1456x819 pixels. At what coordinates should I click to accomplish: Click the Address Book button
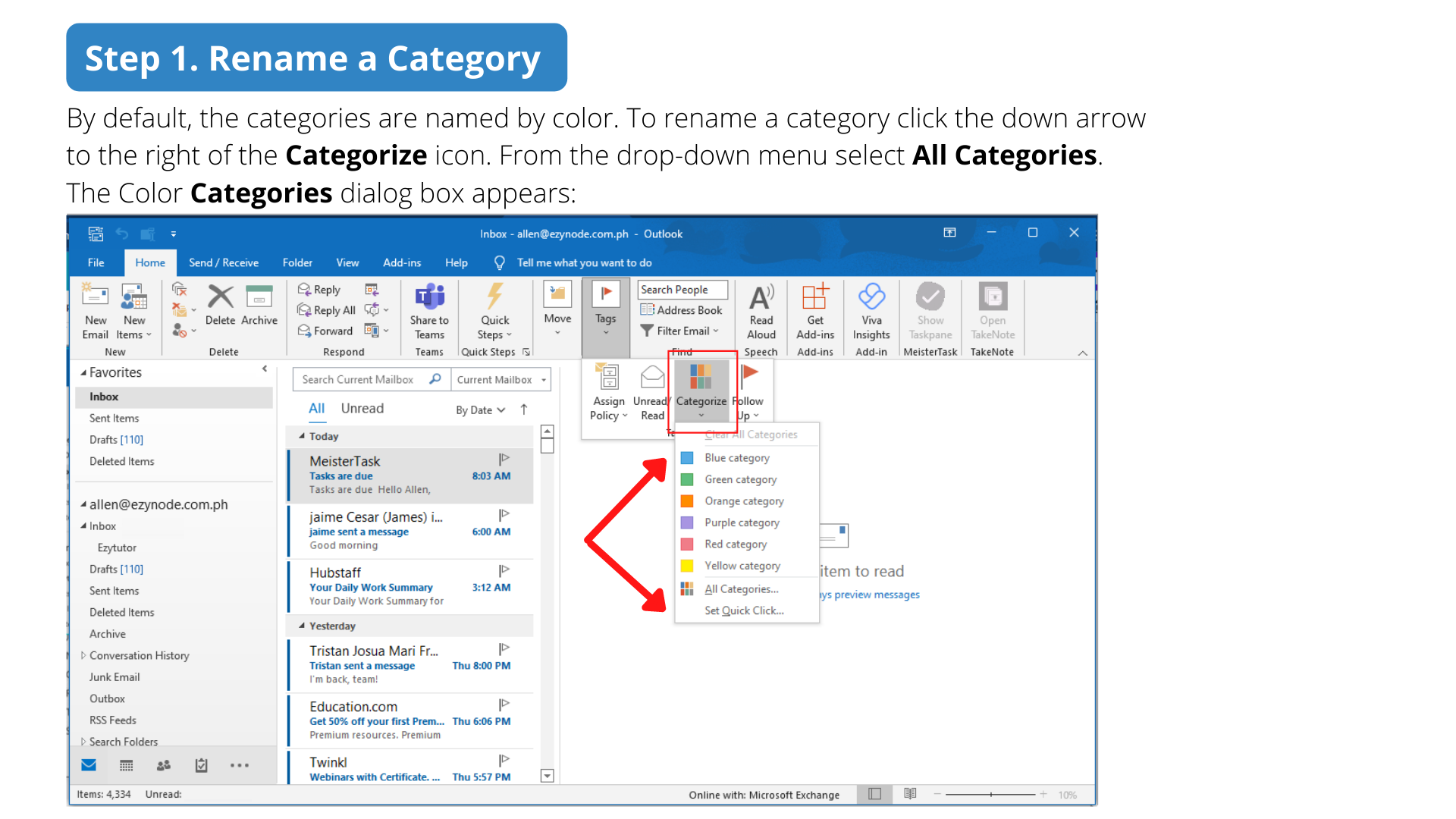click(x=682, y=310)
